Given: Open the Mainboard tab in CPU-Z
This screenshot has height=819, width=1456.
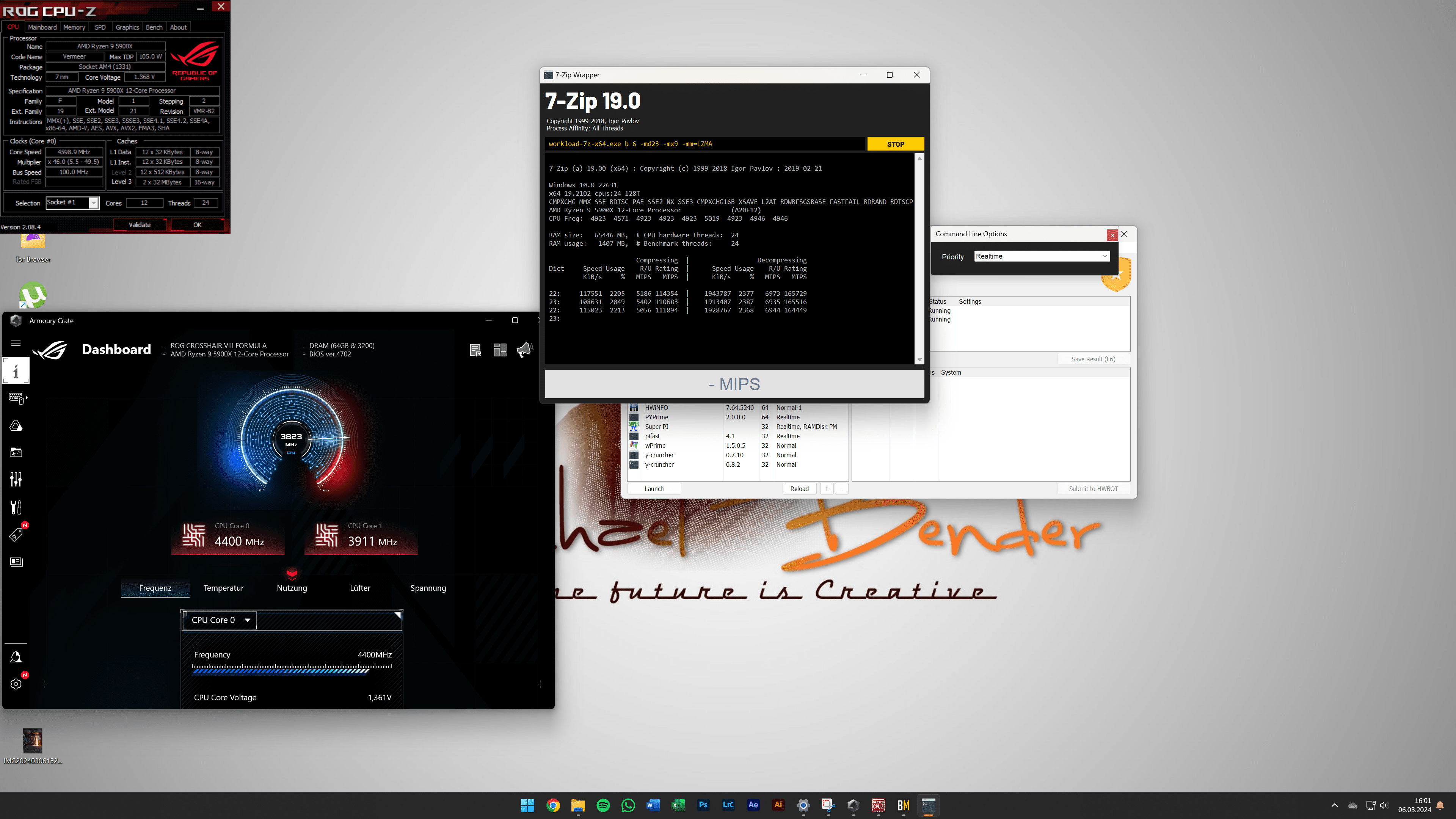Looking at the screenshot, I should pyautogui.click(x=42, y=27).
